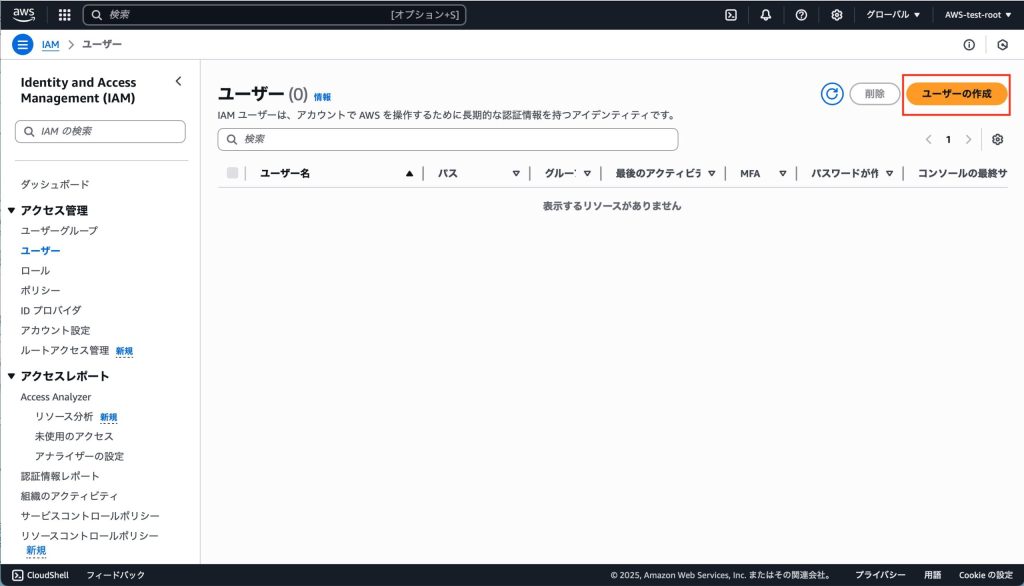Click the CloudShell icon in the footer

click(x=18, y=575)
